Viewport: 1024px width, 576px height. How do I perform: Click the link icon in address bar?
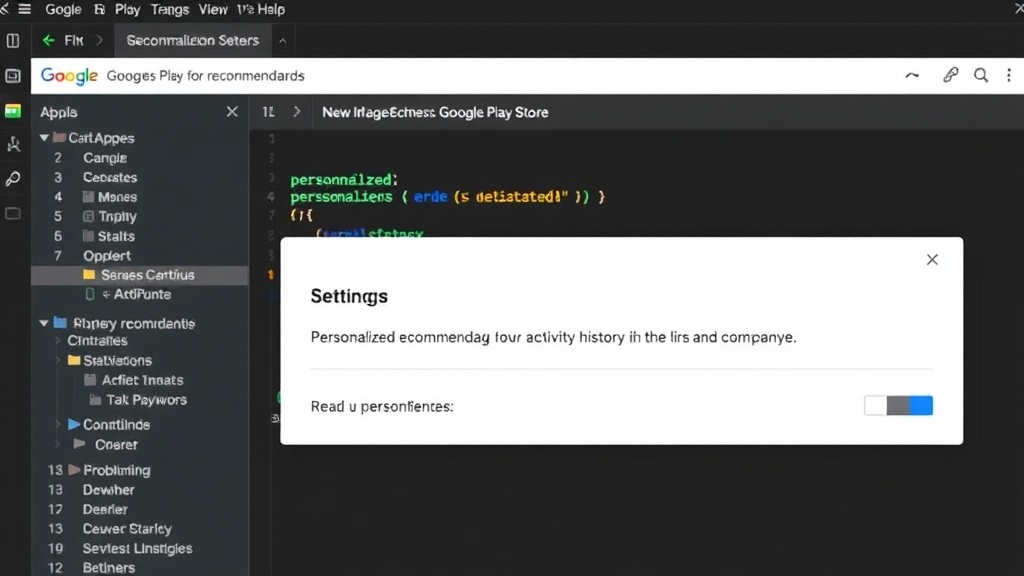pos(951,75)
